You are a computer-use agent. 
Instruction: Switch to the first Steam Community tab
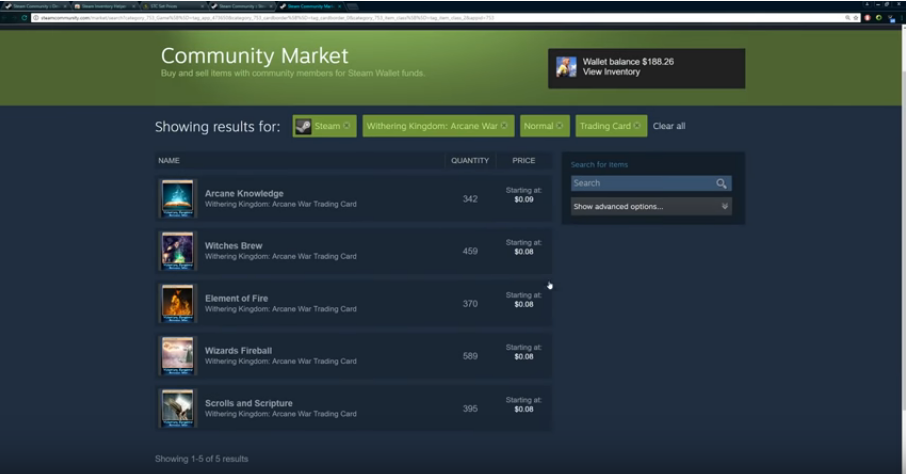coord(36,6)
